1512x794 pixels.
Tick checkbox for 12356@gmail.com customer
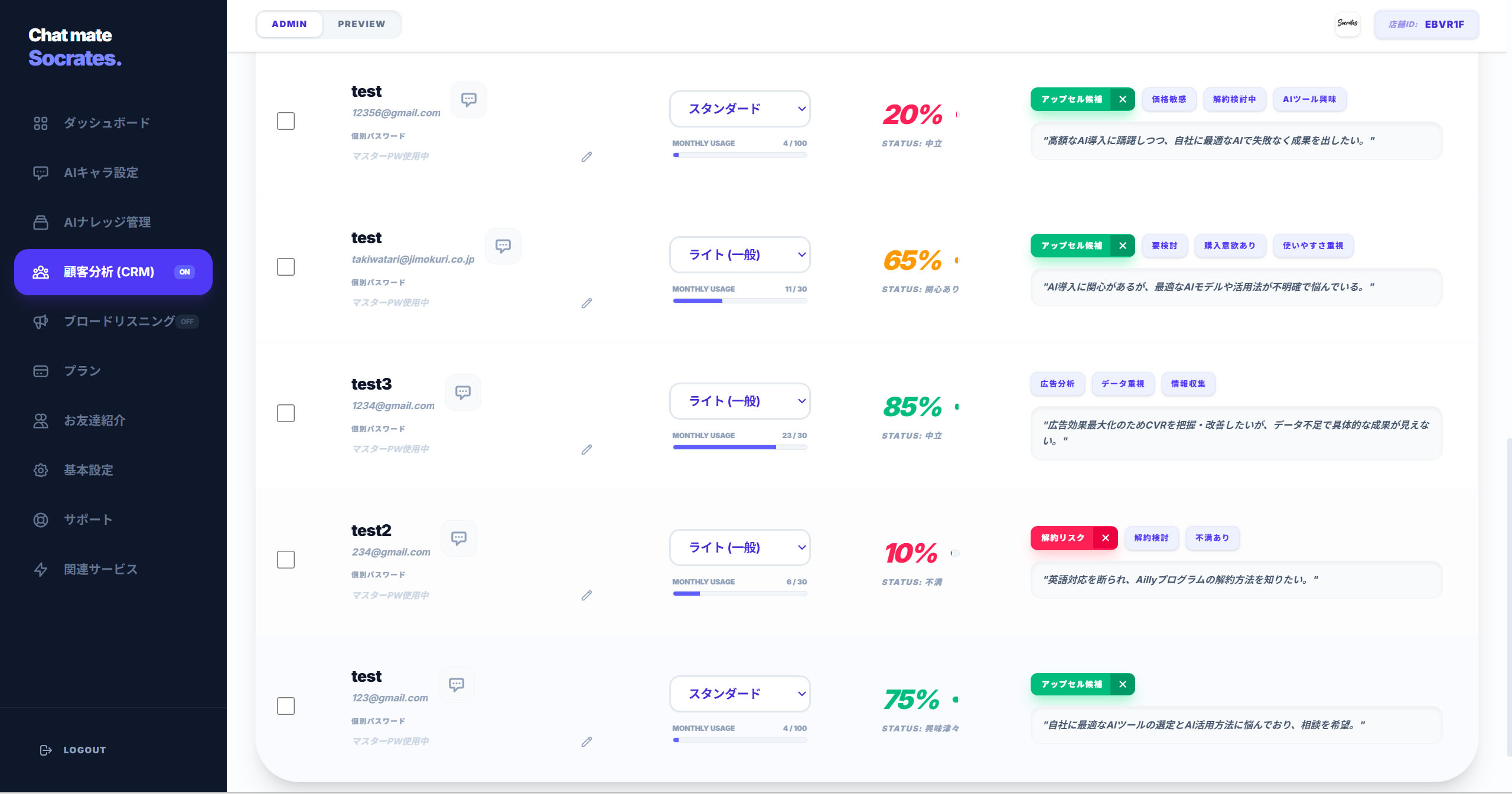(286, 121)
